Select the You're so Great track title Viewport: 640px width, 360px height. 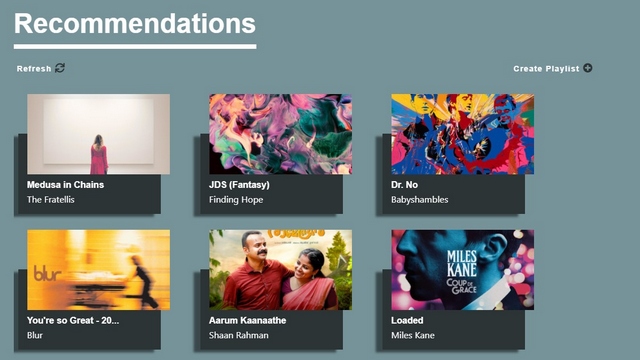coord(73,320)
